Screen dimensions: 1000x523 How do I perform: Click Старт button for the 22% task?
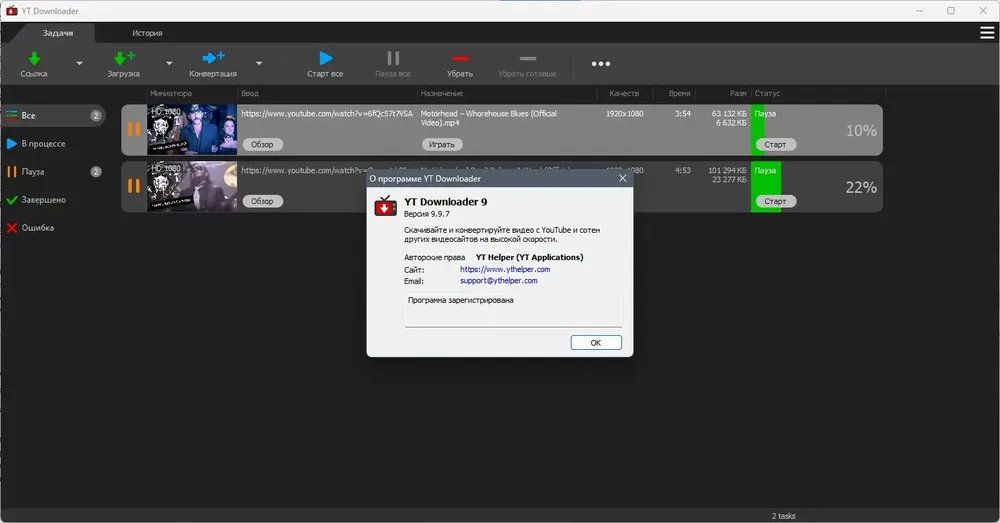click(x=776, y=202)
